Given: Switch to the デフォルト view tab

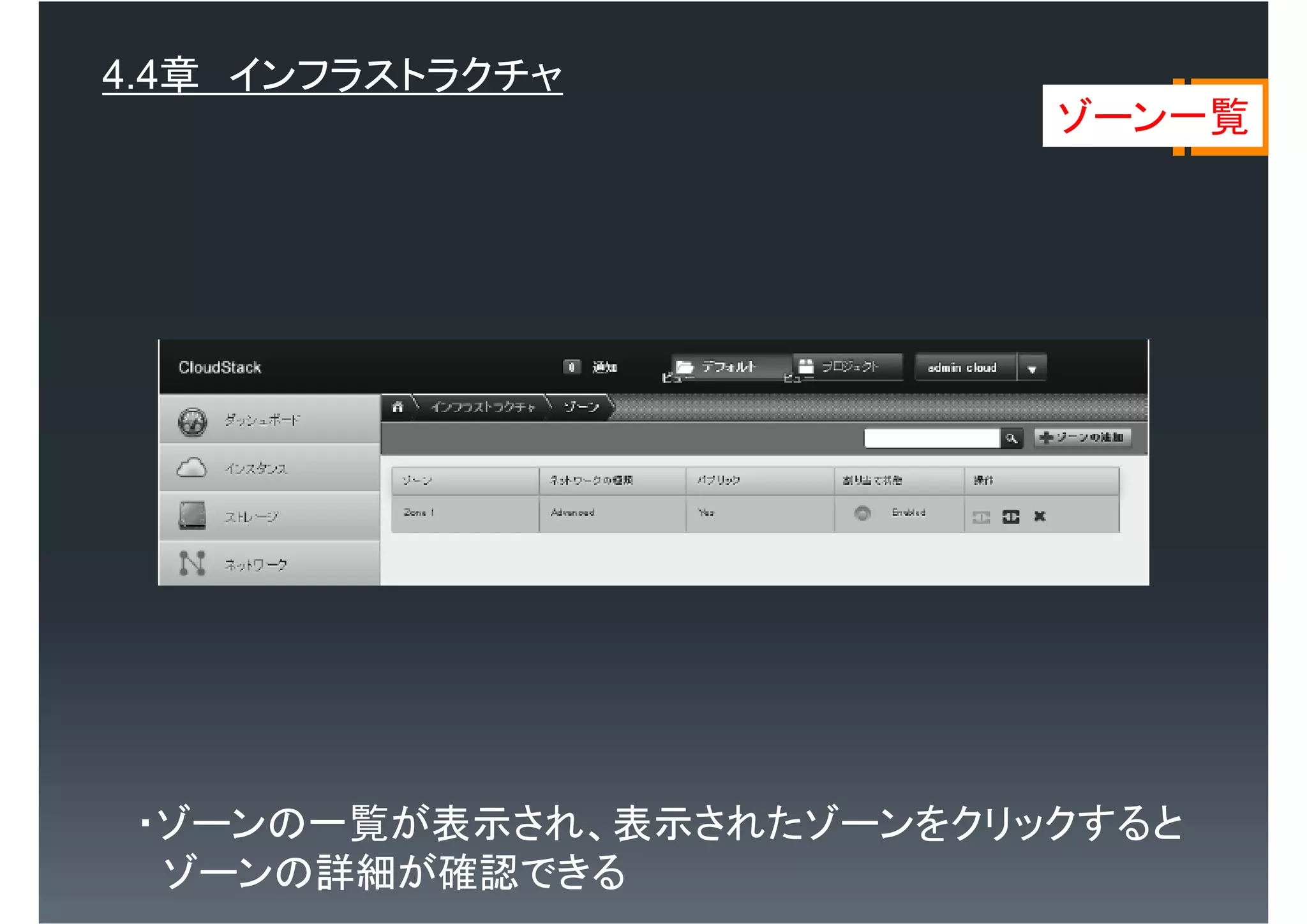Looking at the screenshot, I should click(x=729, y=367).
